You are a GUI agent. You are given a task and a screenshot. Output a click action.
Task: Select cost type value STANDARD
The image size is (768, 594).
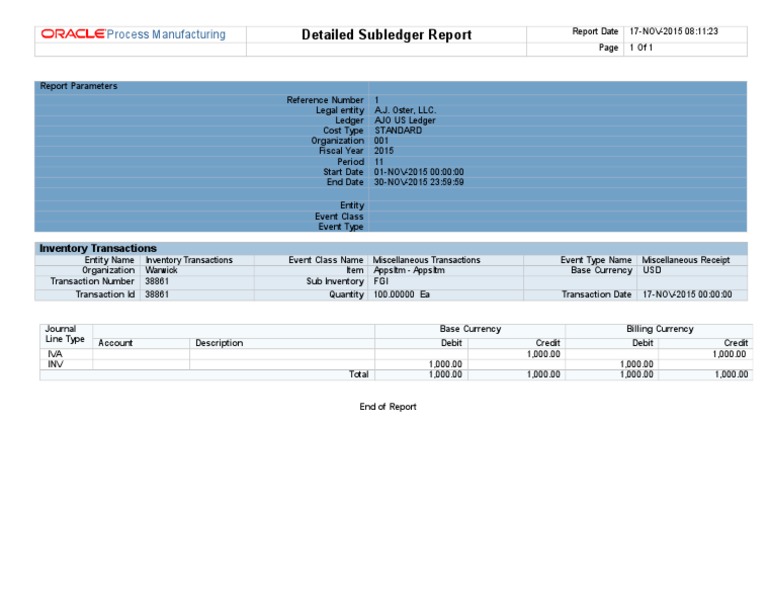point(398,131)
